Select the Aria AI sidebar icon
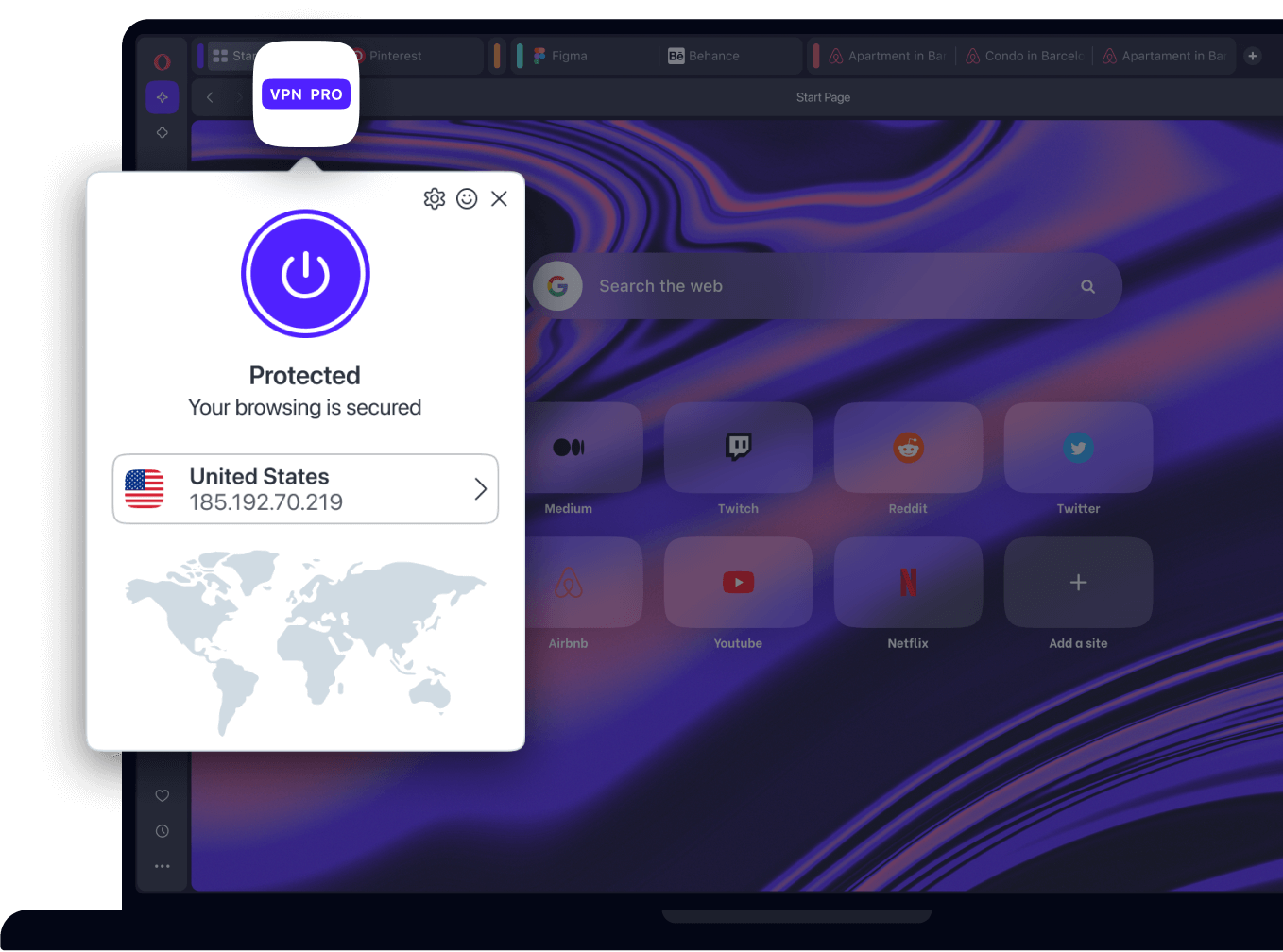The image size is (1283, 952). tap(162, 97)
